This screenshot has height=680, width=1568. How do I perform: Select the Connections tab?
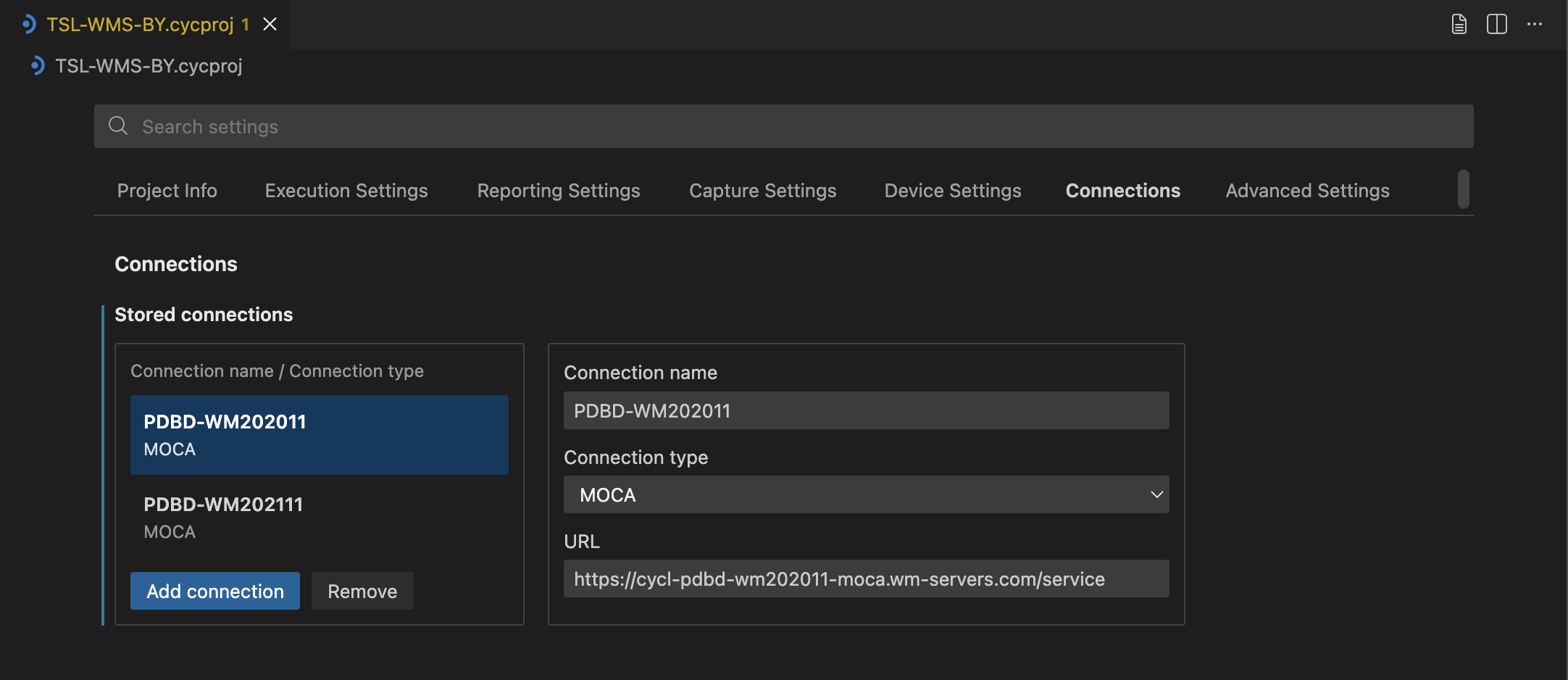point(1123,191)
